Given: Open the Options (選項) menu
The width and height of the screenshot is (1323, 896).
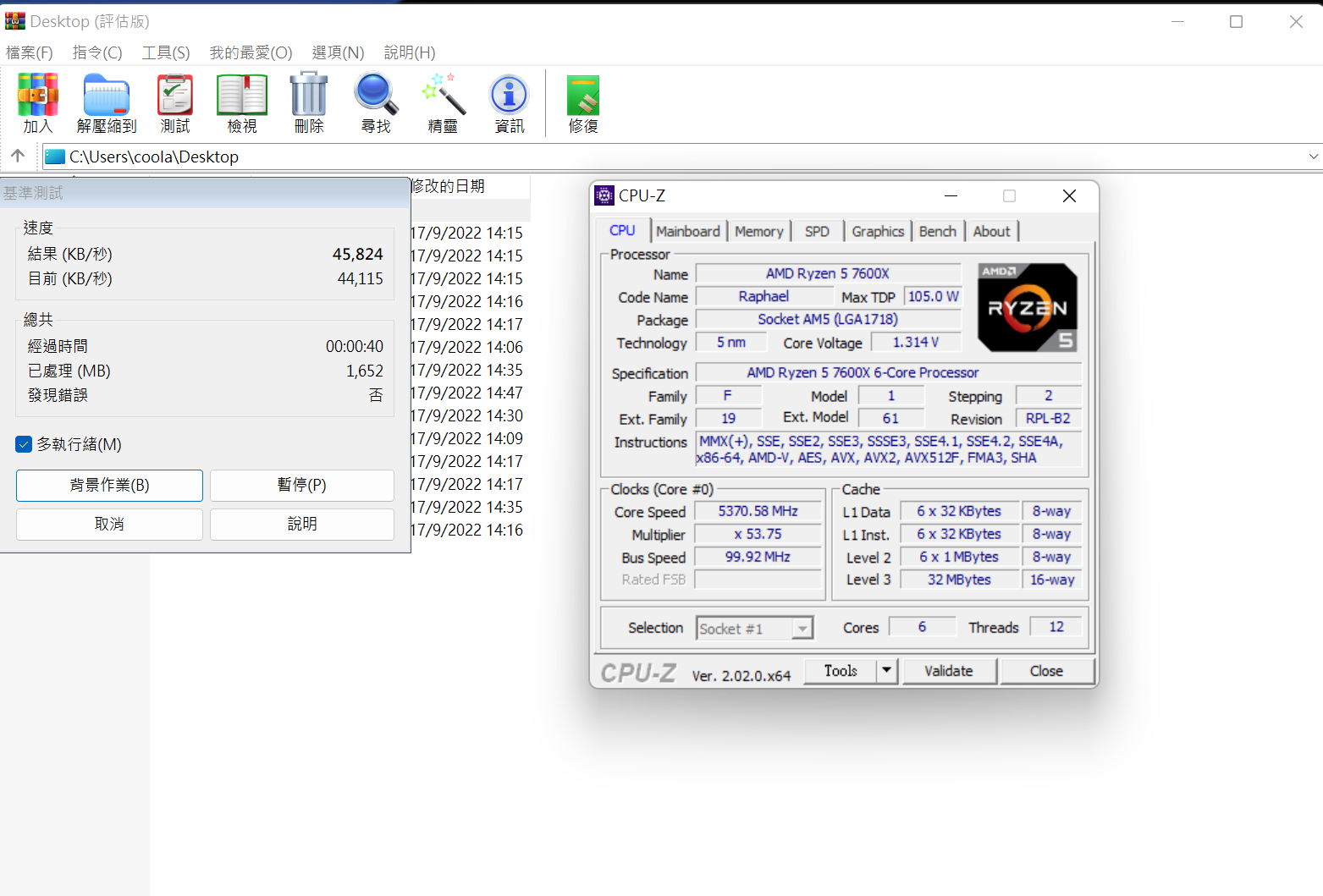Looking at the screenshot, I should 339,52.
